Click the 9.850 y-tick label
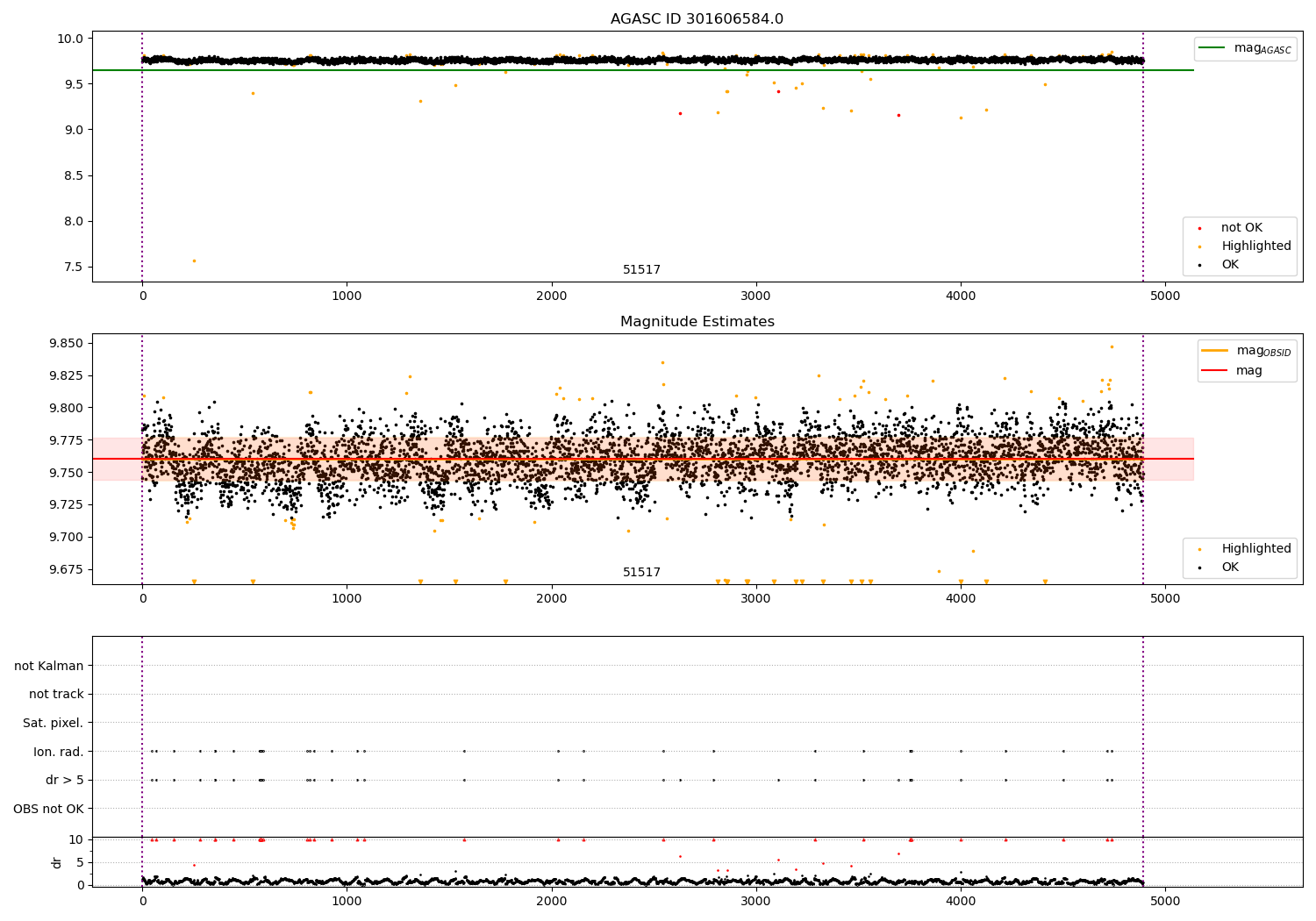Viewport: 1316px width, 921px height. tap(67, 343)
